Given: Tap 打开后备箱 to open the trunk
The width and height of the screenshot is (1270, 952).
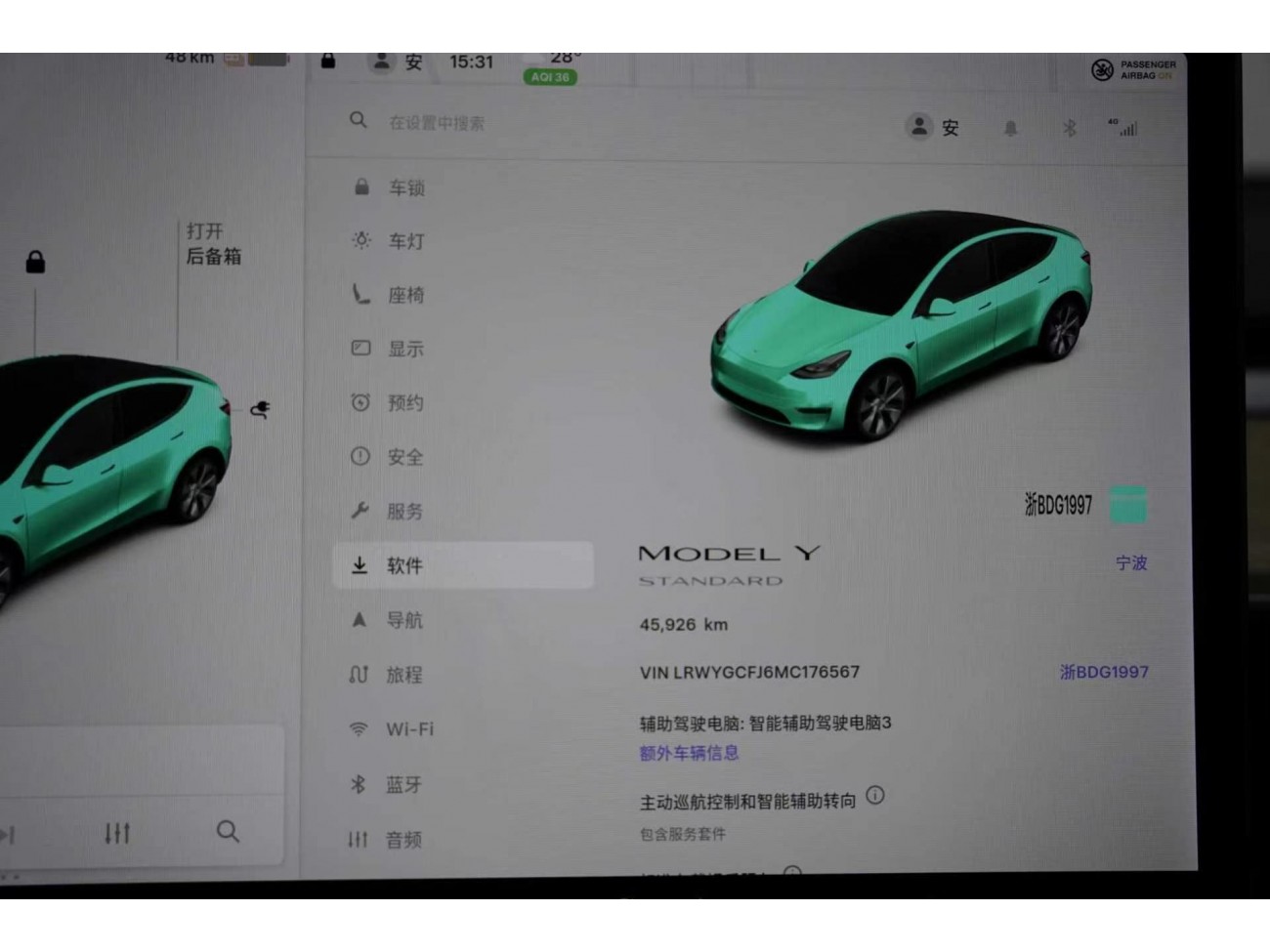Looking at the screenshot, I should pos(213,244).
